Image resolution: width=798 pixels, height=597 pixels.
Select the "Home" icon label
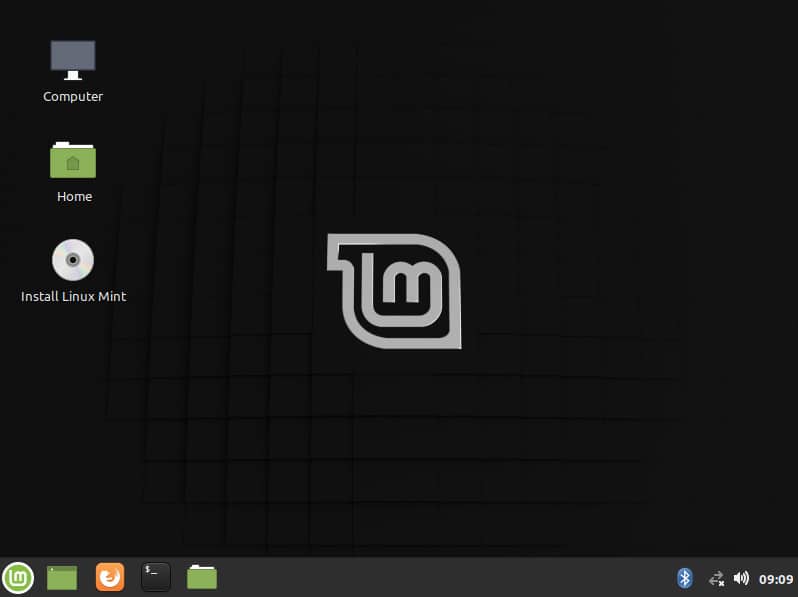(x=74, y=196)
